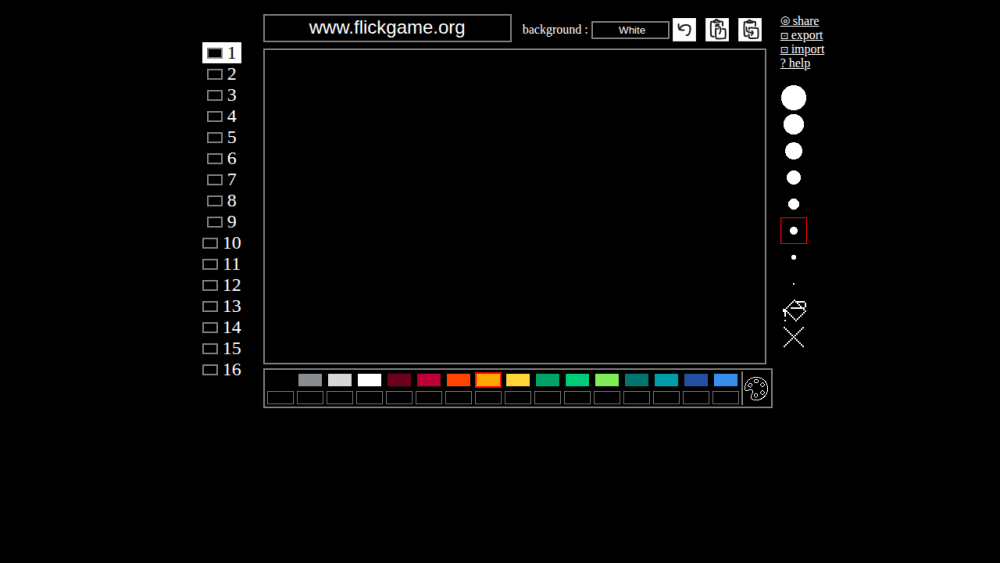1000x563 pixels.
Task: Pick the black color swatch
Action: 280,380
